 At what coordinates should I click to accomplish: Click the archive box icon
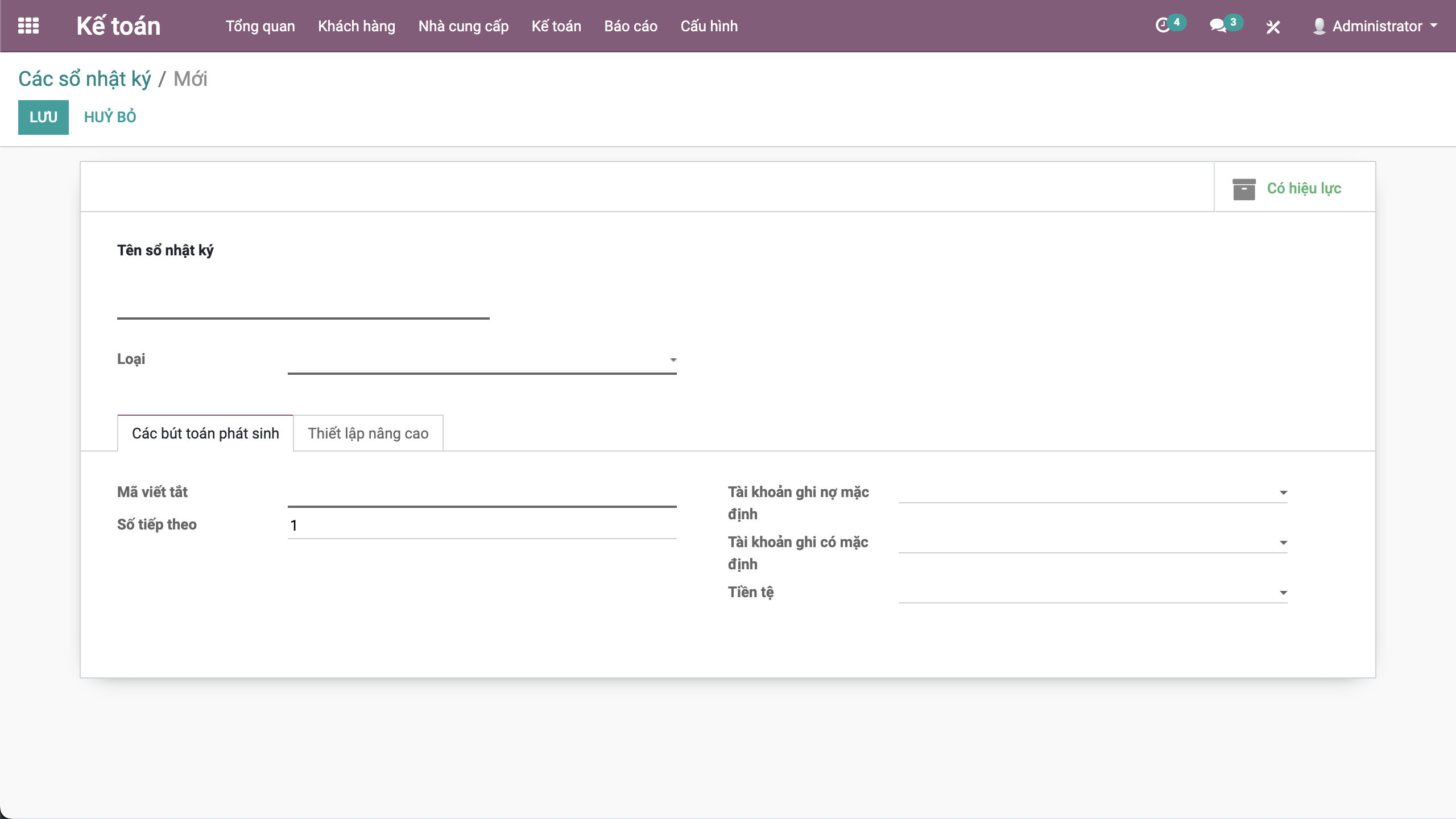[1244, 189]
